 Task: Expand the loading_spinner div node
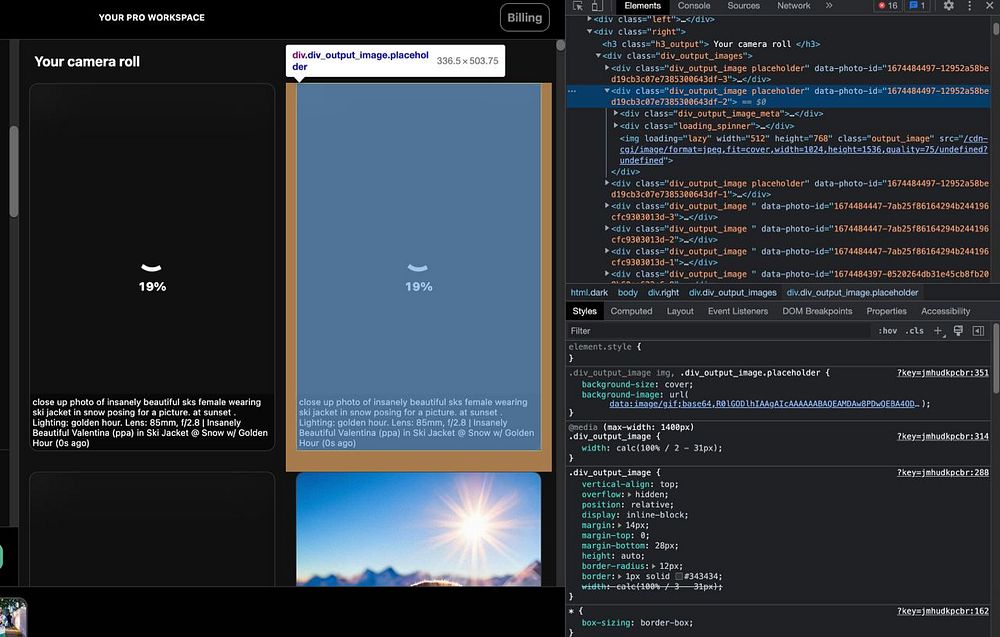pos(615,126)
